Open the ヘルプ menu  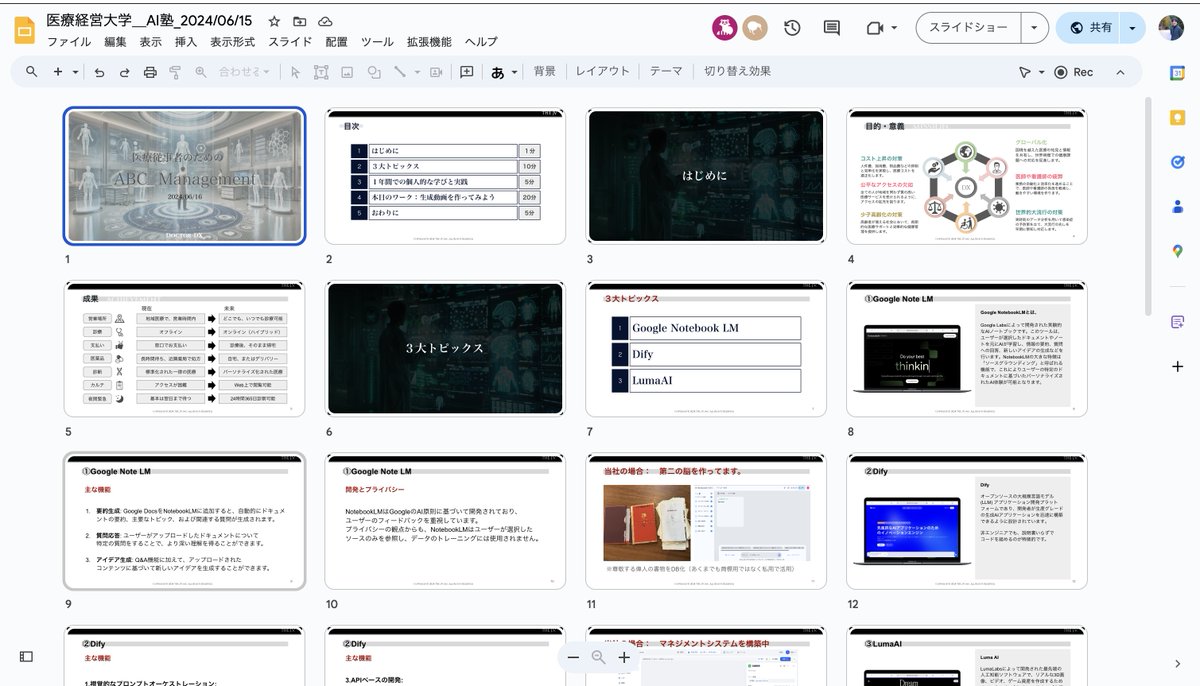(x=481, y=42)
